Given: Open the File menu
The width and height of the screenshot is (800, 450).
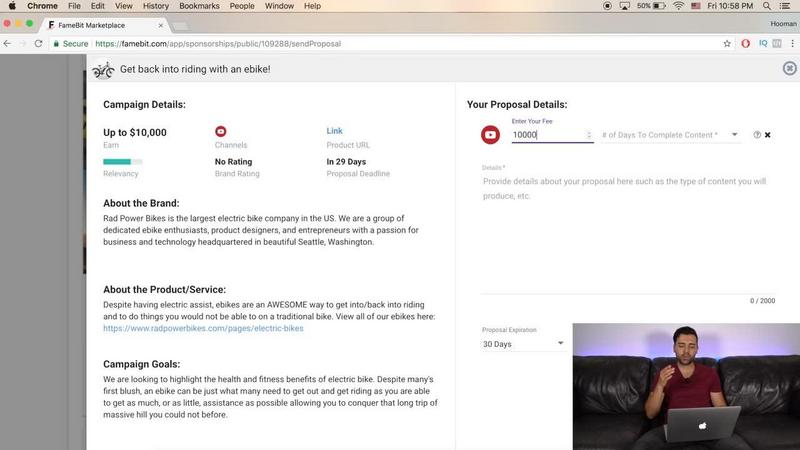Looking at the screenshot, I should click(74, 6).
